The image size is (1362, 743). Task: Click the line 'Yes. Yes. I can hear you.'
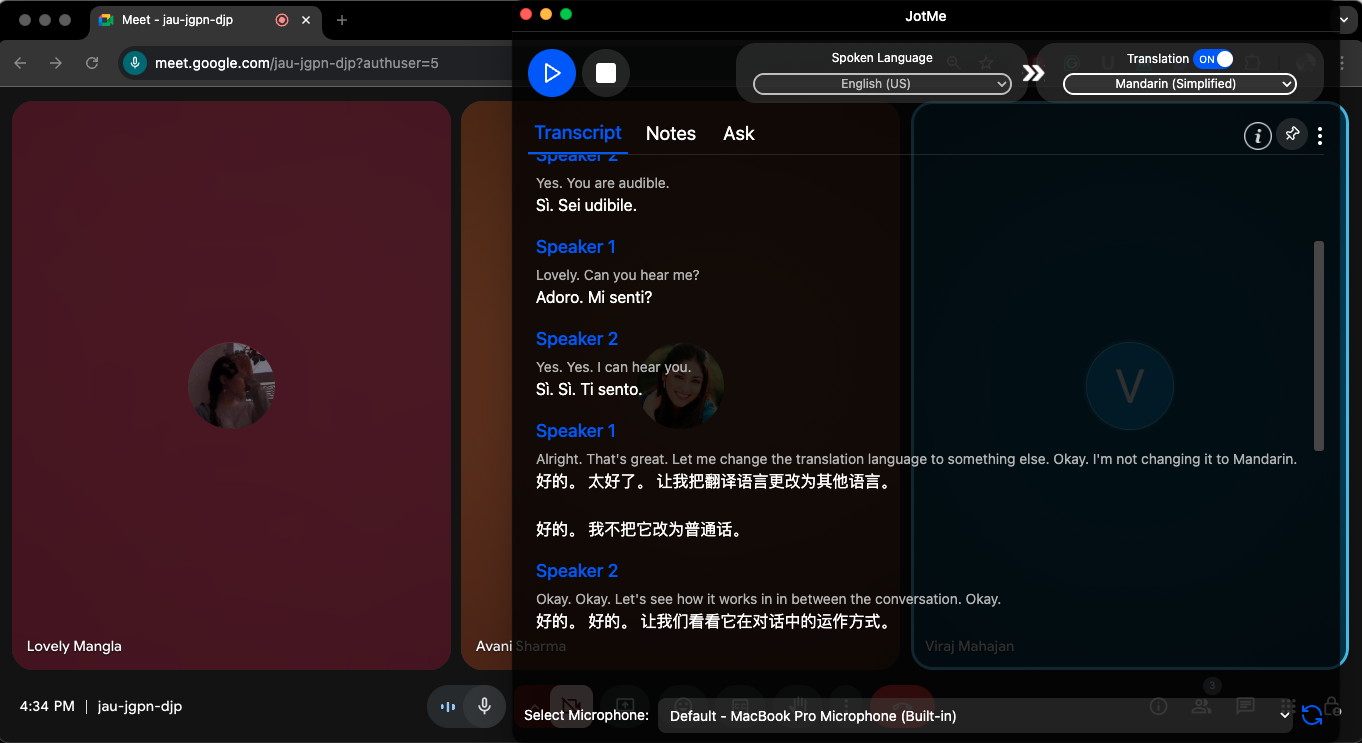pyautogui.click(x=613, y=367)
